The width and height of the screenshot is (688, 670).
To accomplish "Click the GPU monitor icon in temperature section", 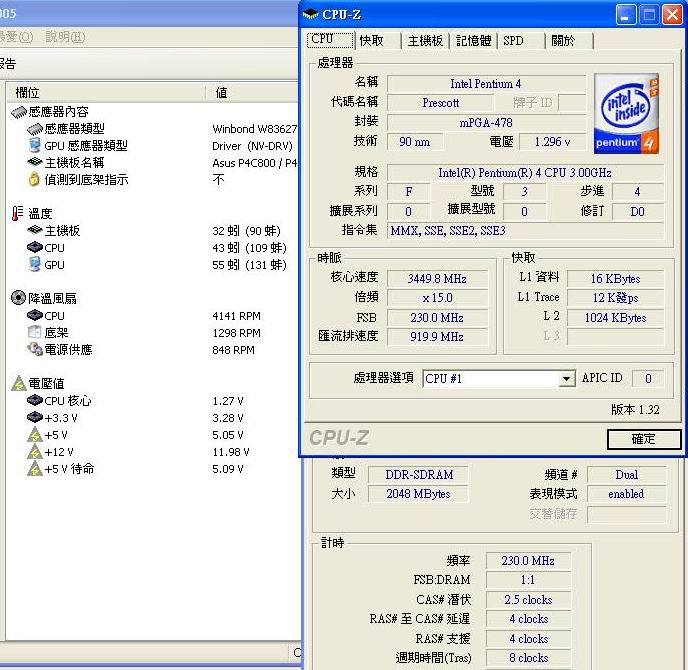I will (35, 264).
